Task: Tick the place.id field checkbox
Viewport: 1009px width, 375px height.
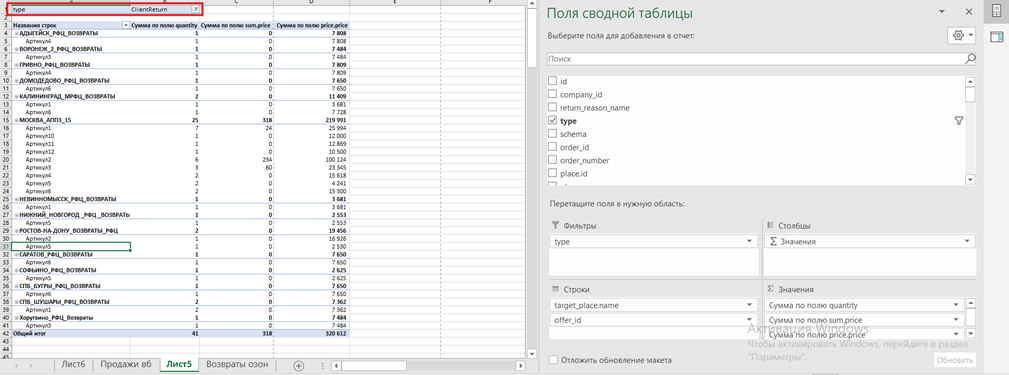Action: pyautogui.click(x=552, y=173)
